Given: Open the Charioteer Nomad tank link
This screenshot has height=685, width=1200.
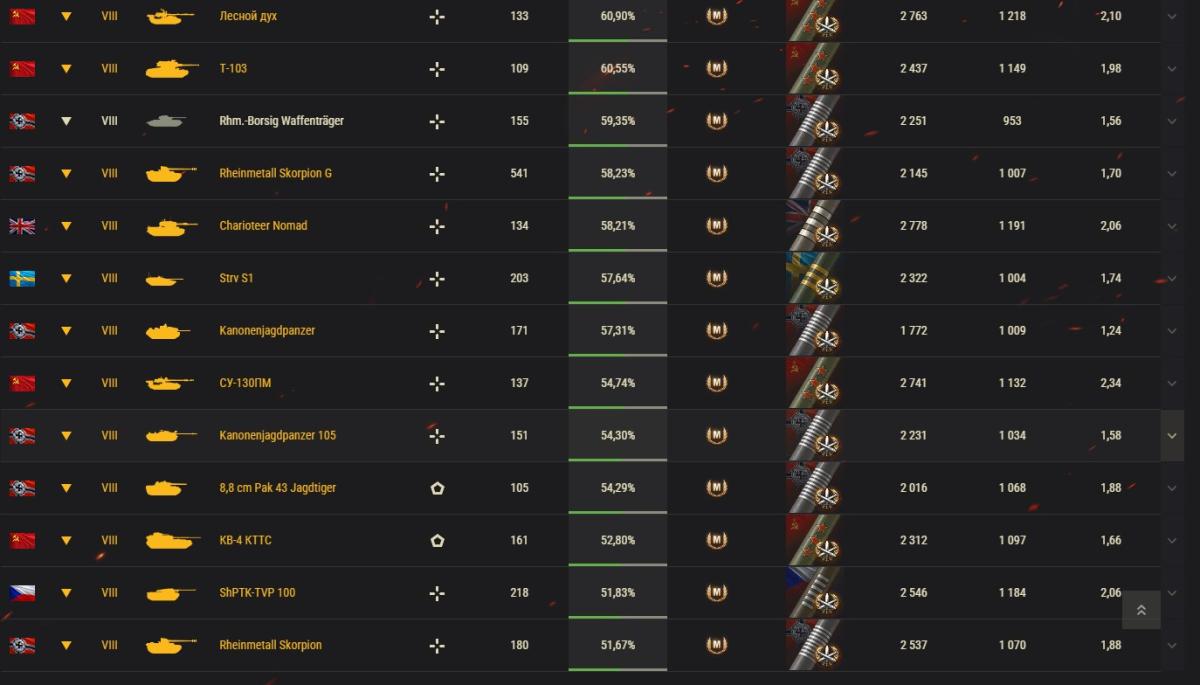Looking at the screenshot, I should tap(263, 226).
